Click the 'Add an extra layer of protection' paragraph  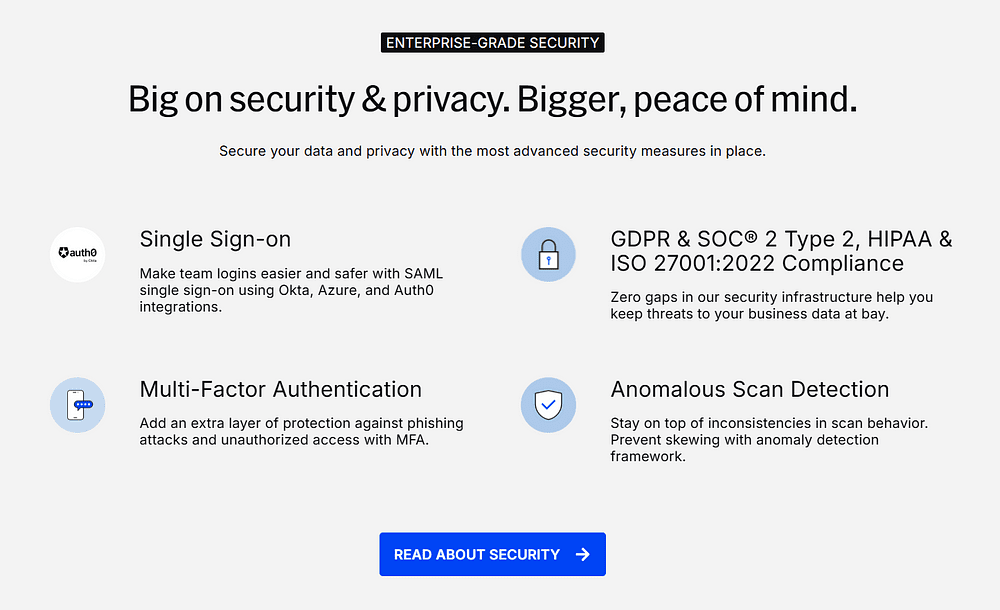point(302,431)
